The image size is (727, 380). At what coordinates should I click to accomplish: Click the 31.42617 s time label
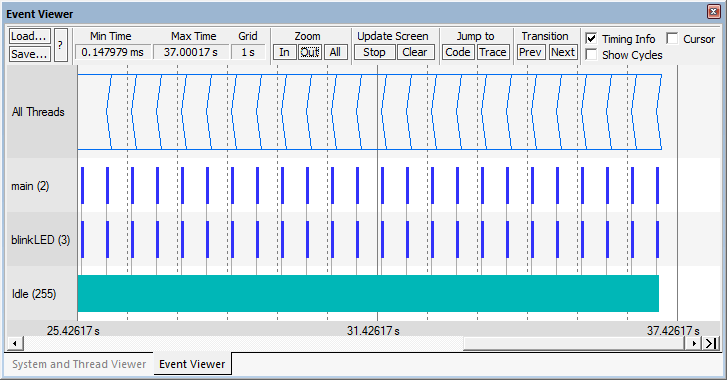click(373, 330)
